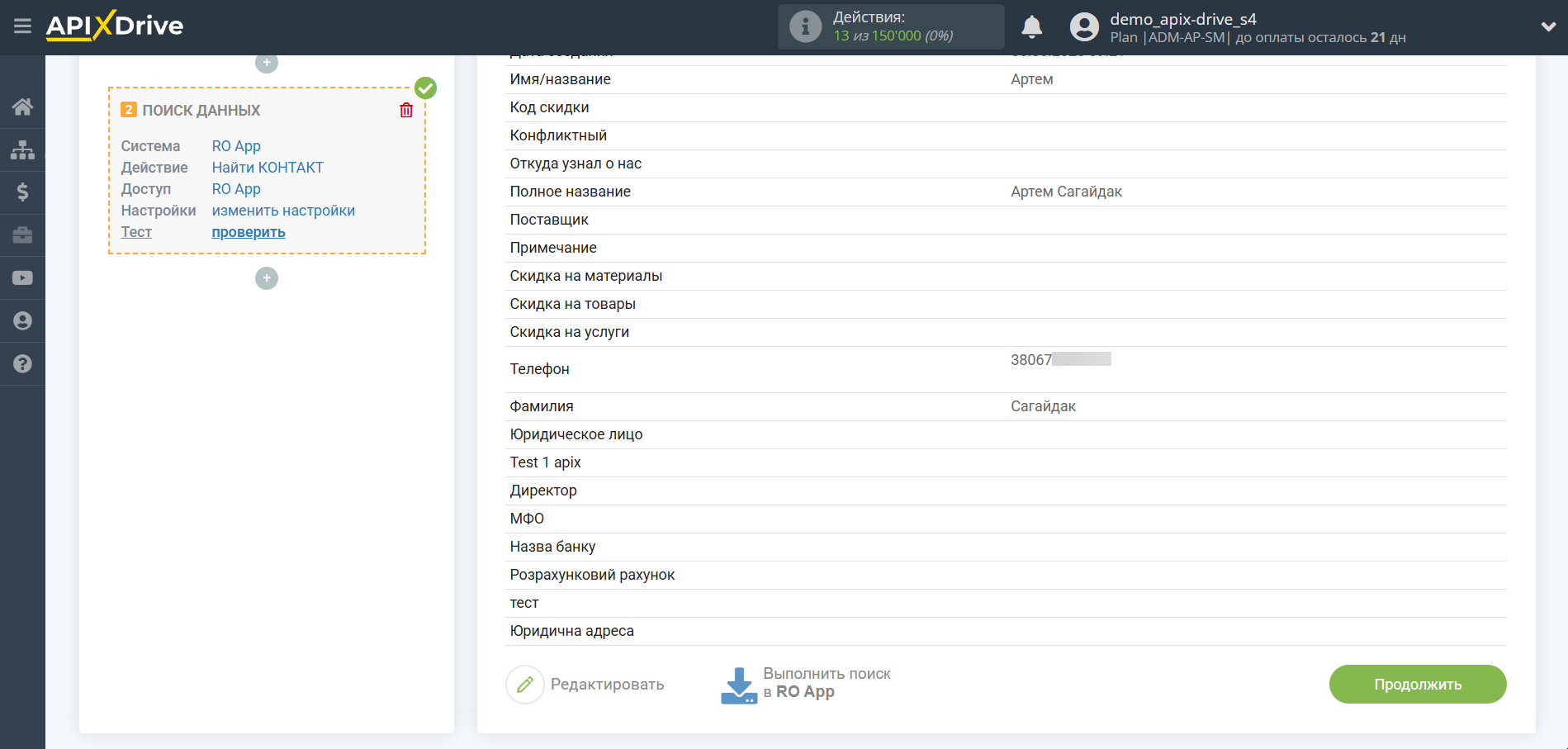
Task: Click the demo account avatar icon
Action: (1084, 26)
